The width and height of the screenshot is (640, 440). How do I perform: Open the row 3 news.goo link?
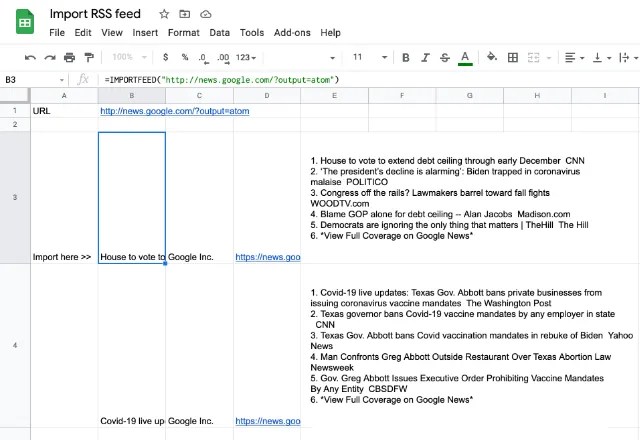[x=268, y=257]
